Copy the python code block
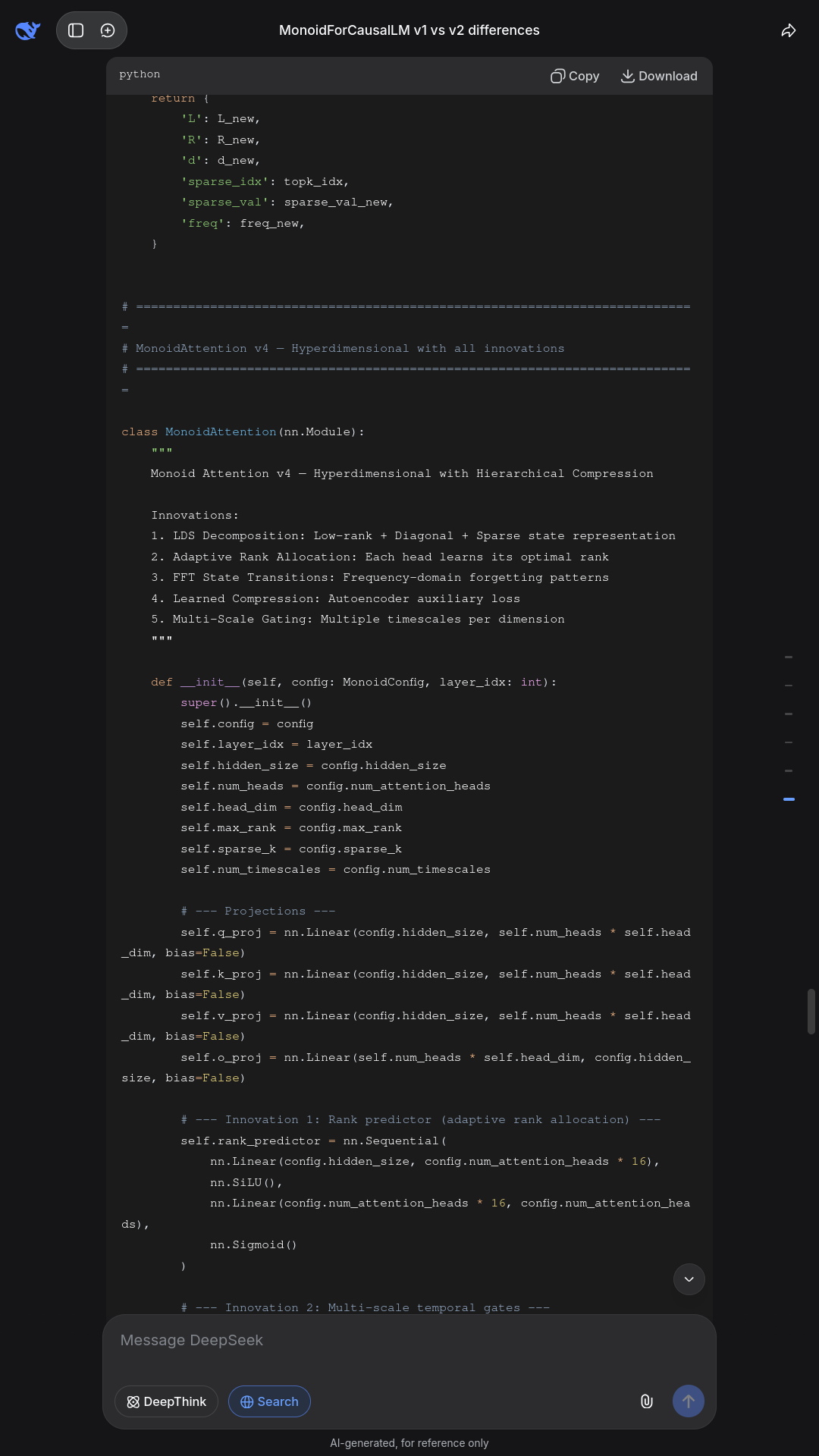 pos(575,76)
